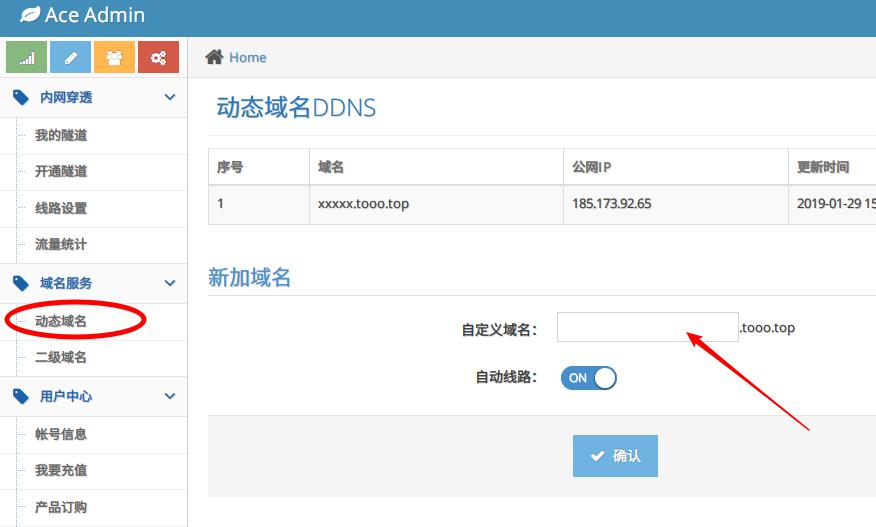Open 我的隧道 in the sidebar

pyautogui.click(x=61, y=135)
